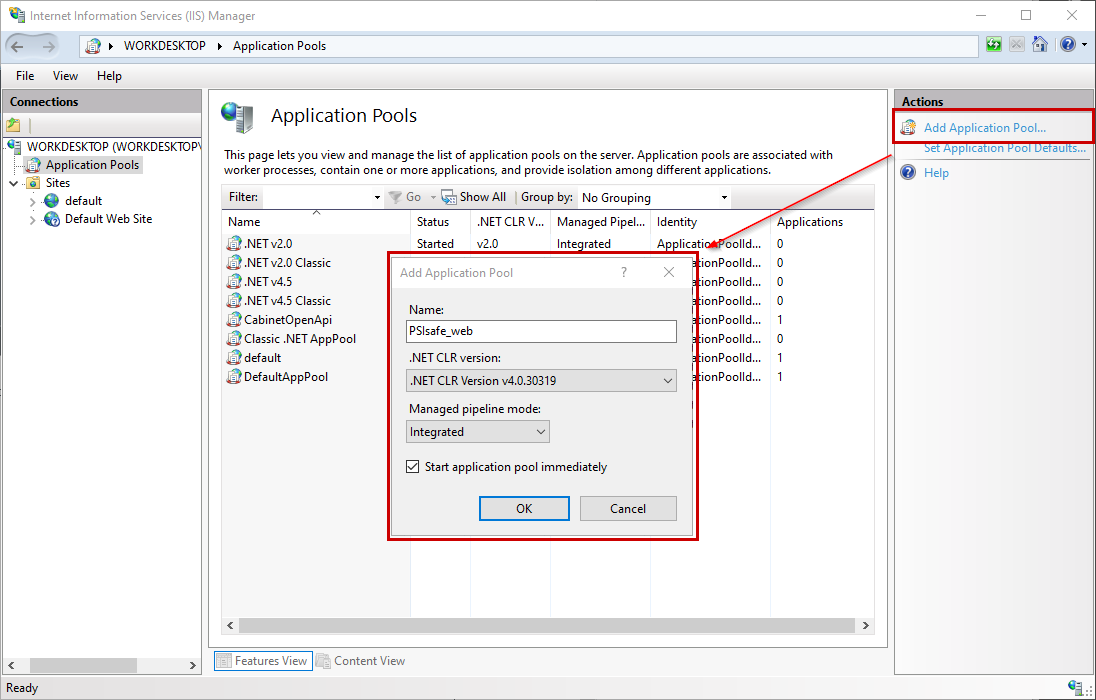
Task: Click the CabinetOpenApi pool icon
Action: 234,320
